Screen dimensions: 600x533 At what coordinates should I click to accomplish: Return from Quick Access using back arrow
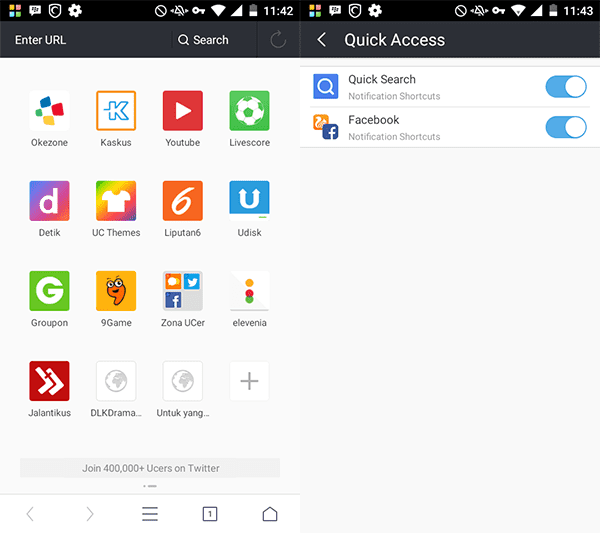click(x=322, y=40)
